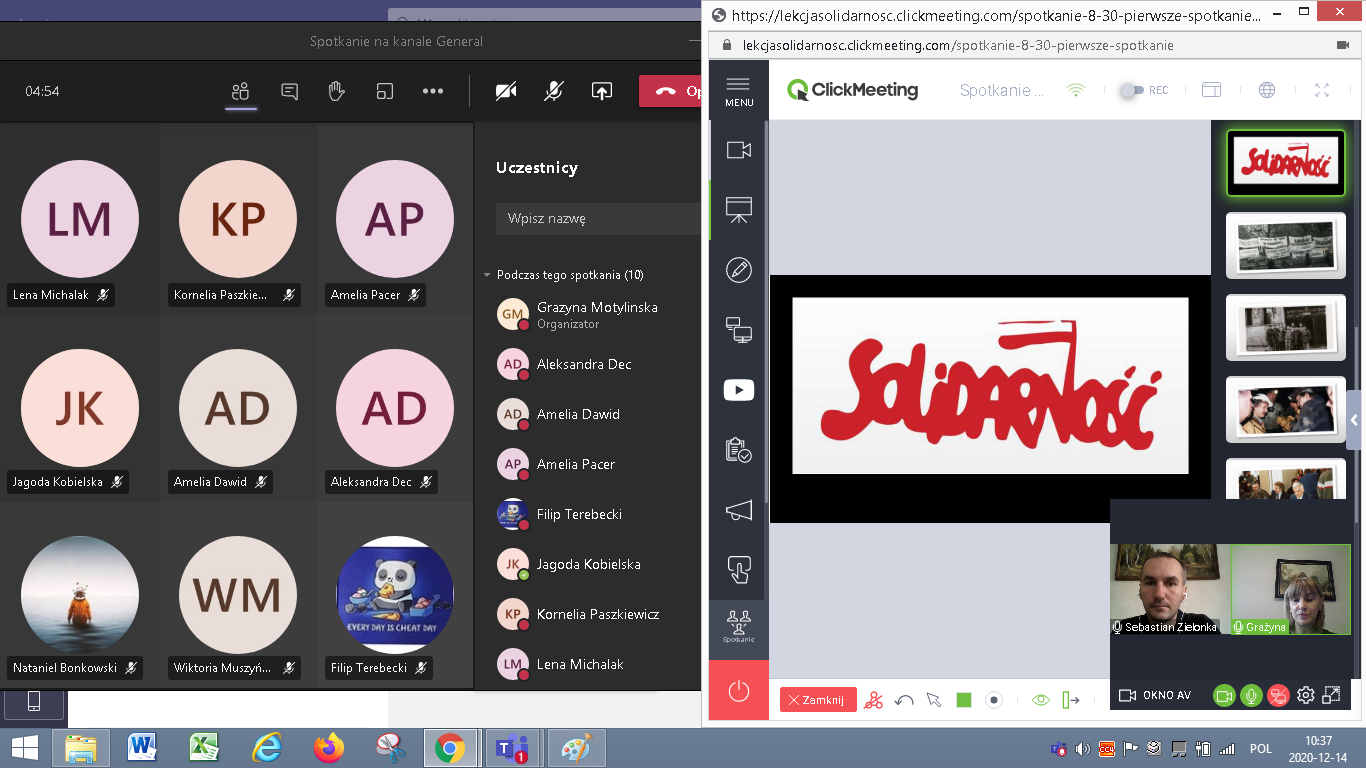Screen dimensions: 1366x768
Task: Open ClickMeeting YouTube sidebar tool
Action: [739, 390]
